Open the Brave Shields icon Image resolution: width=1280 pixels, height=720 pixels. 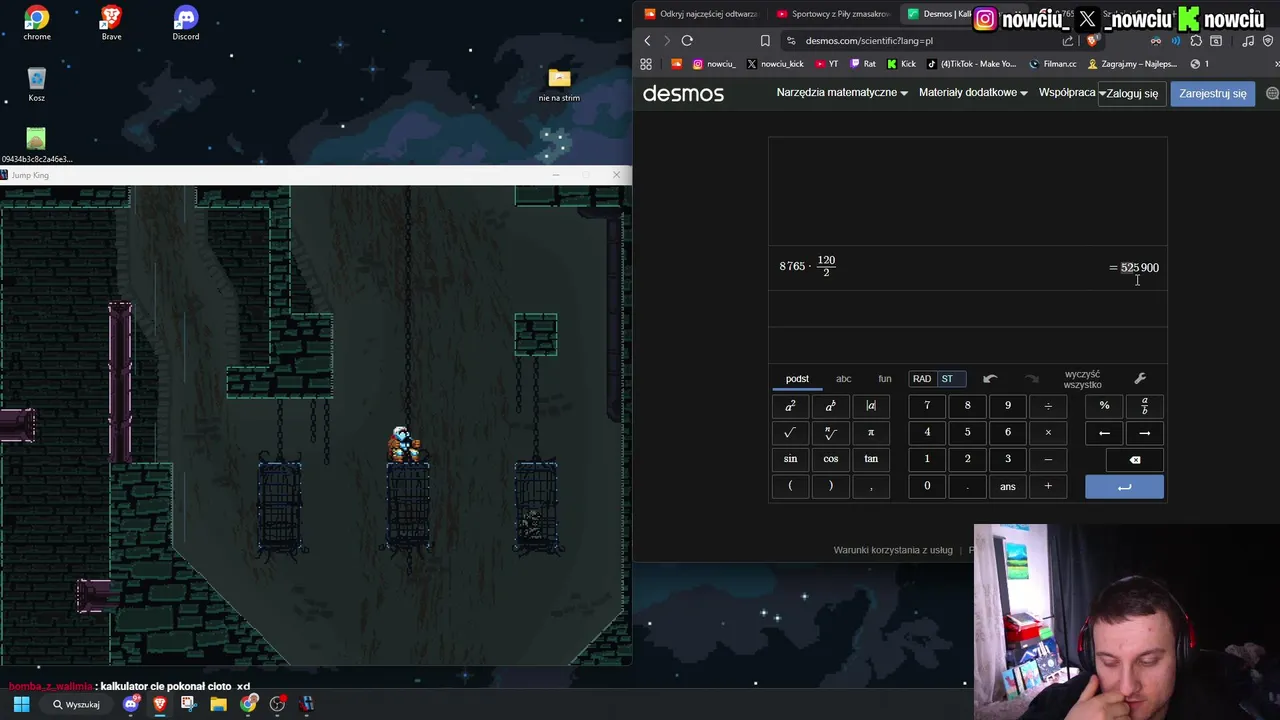point(1092,41)
